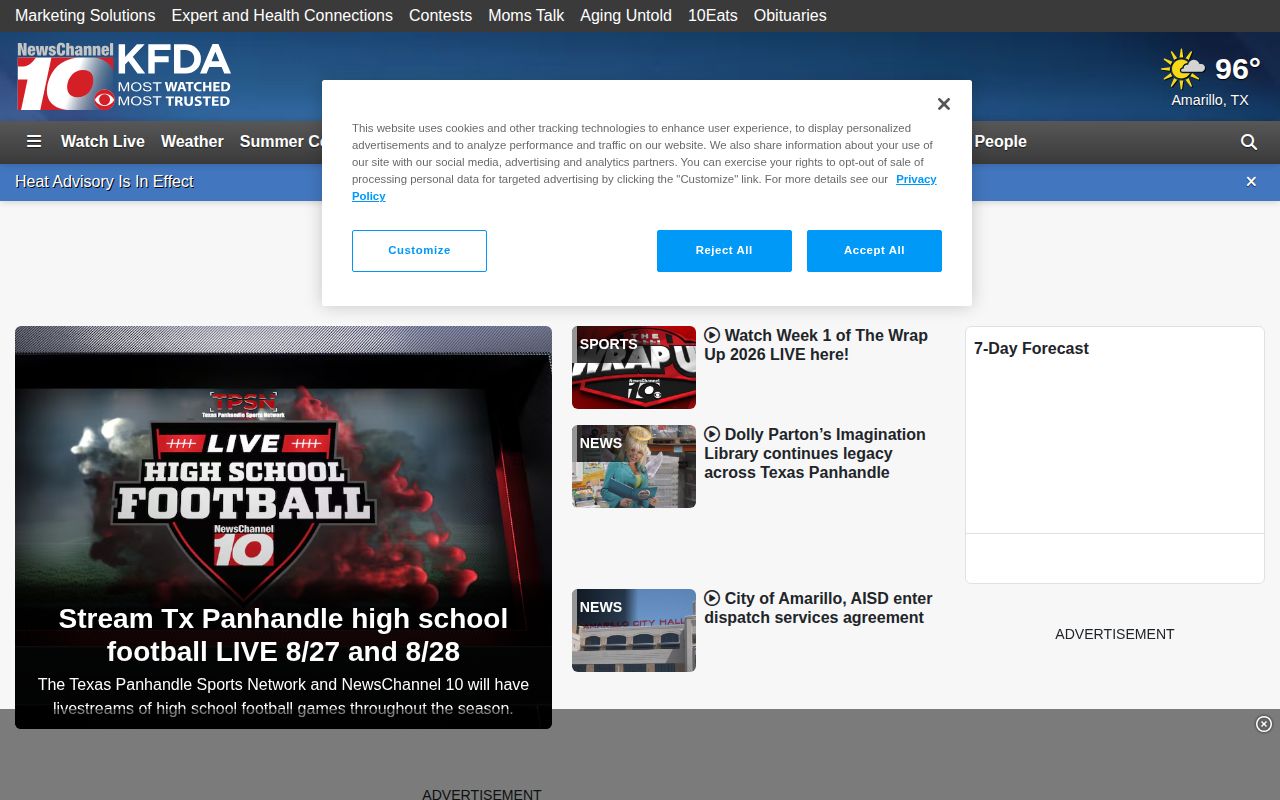Click the sunny weather icon
This screenshot has width=1280, height=800.
point(1183,69)
